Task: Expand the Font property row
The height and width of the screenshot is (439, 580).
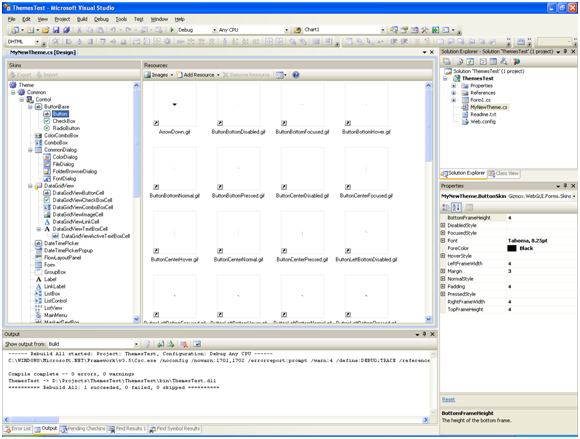Action: tap(443, 241)
